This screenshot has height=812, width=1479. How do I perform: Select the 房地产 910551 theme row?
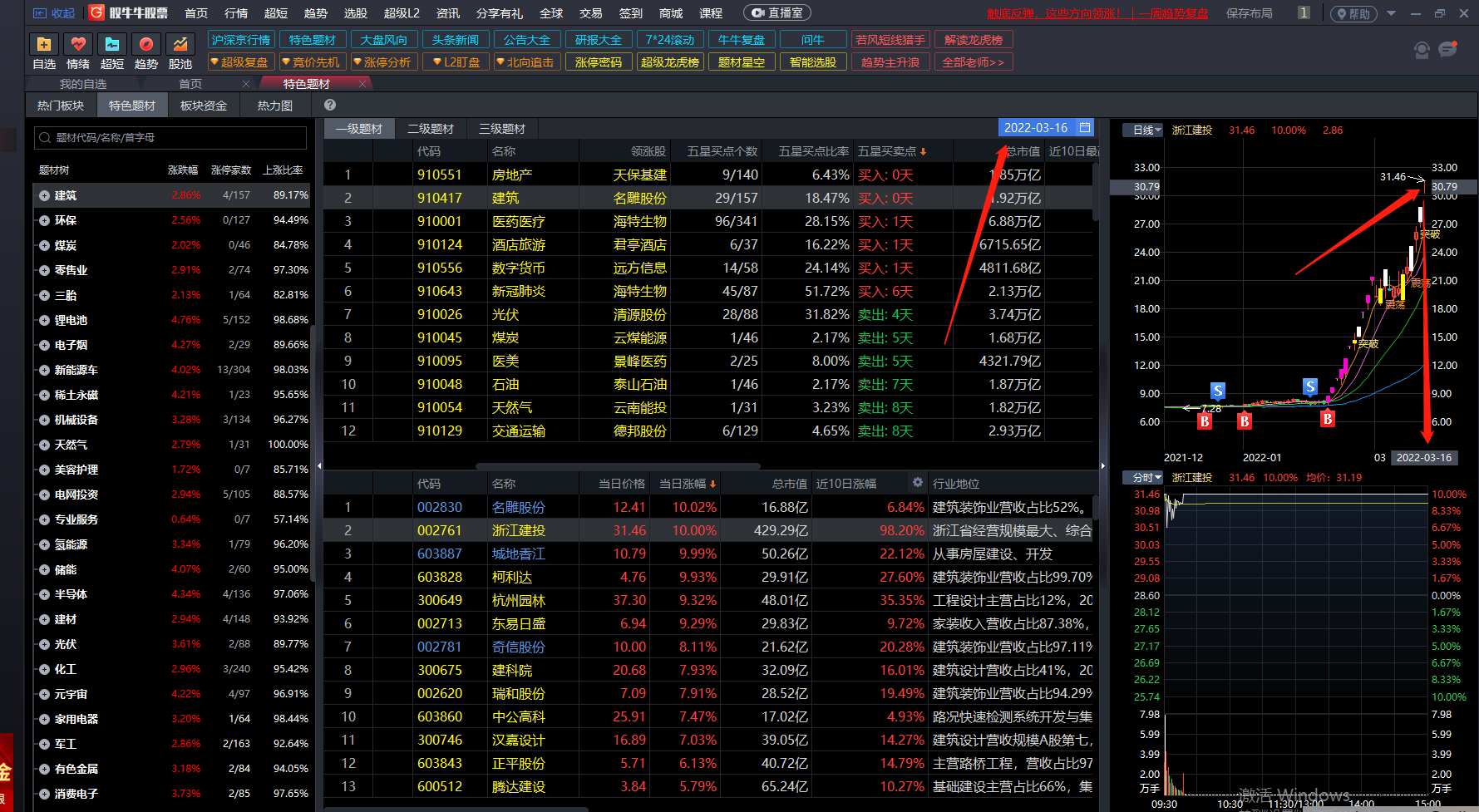pyautogui.click(x=707, y=175)
